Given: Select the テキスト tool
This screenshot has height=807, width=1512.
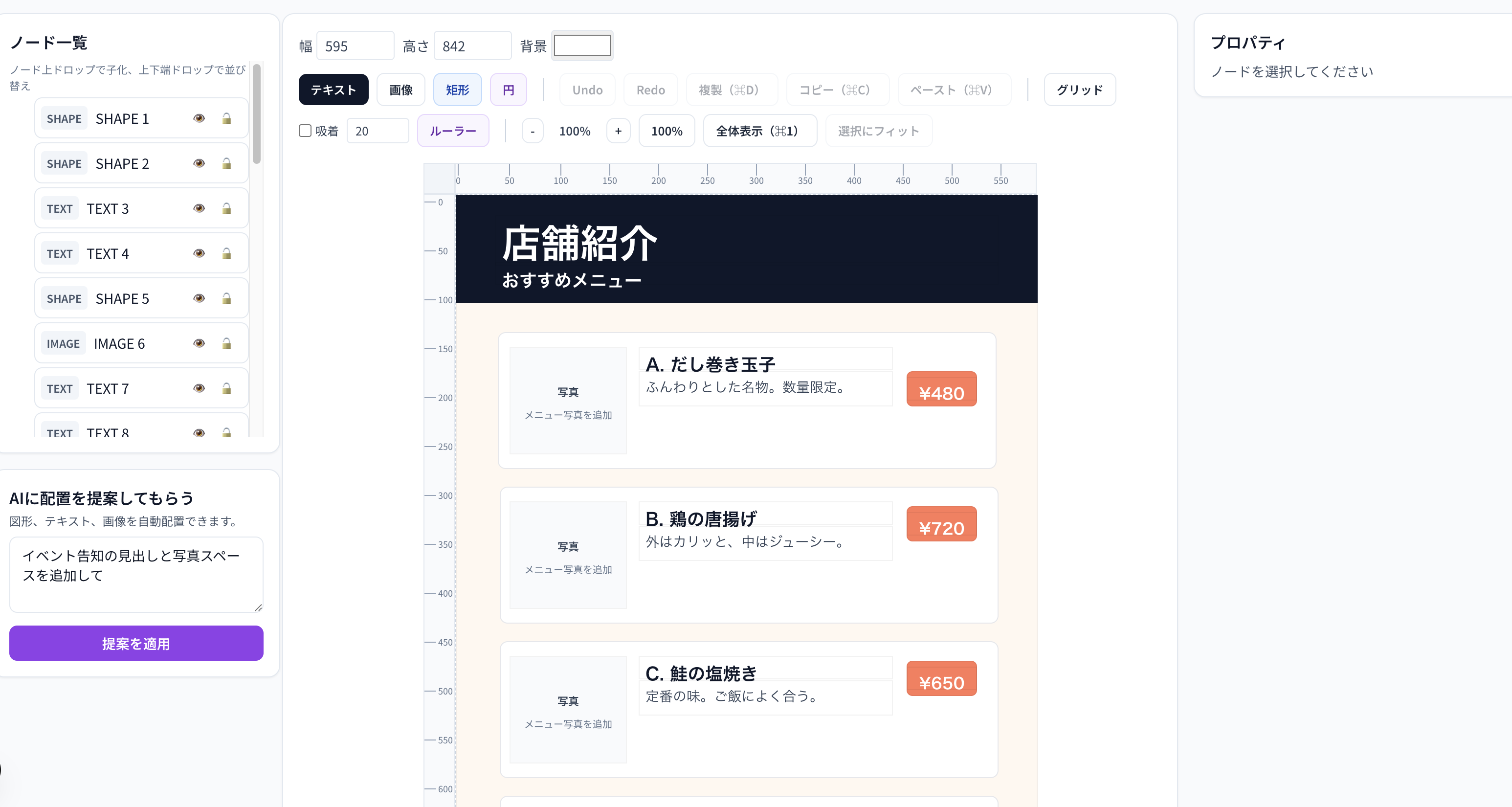Looking at the screenshot, I should pyautogui.click(x=333, y=90).
